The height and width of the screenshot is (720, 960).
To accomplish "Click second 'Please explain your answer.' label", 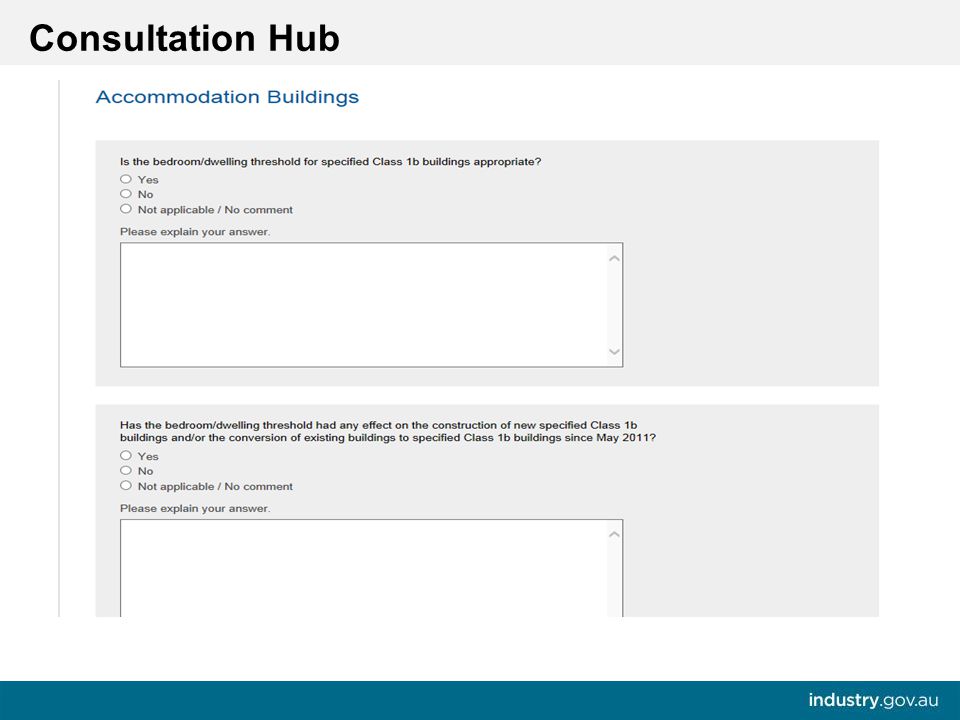I will (195, 509).
